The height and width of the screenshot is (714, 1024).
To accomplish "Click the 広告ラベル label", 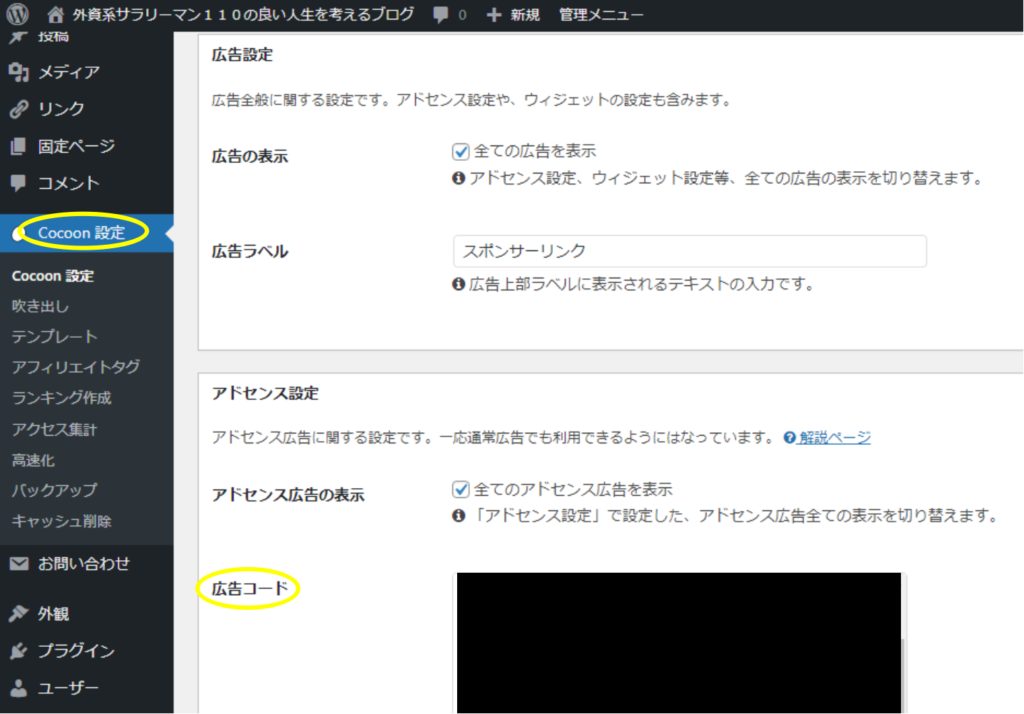I will click(249, 252).
